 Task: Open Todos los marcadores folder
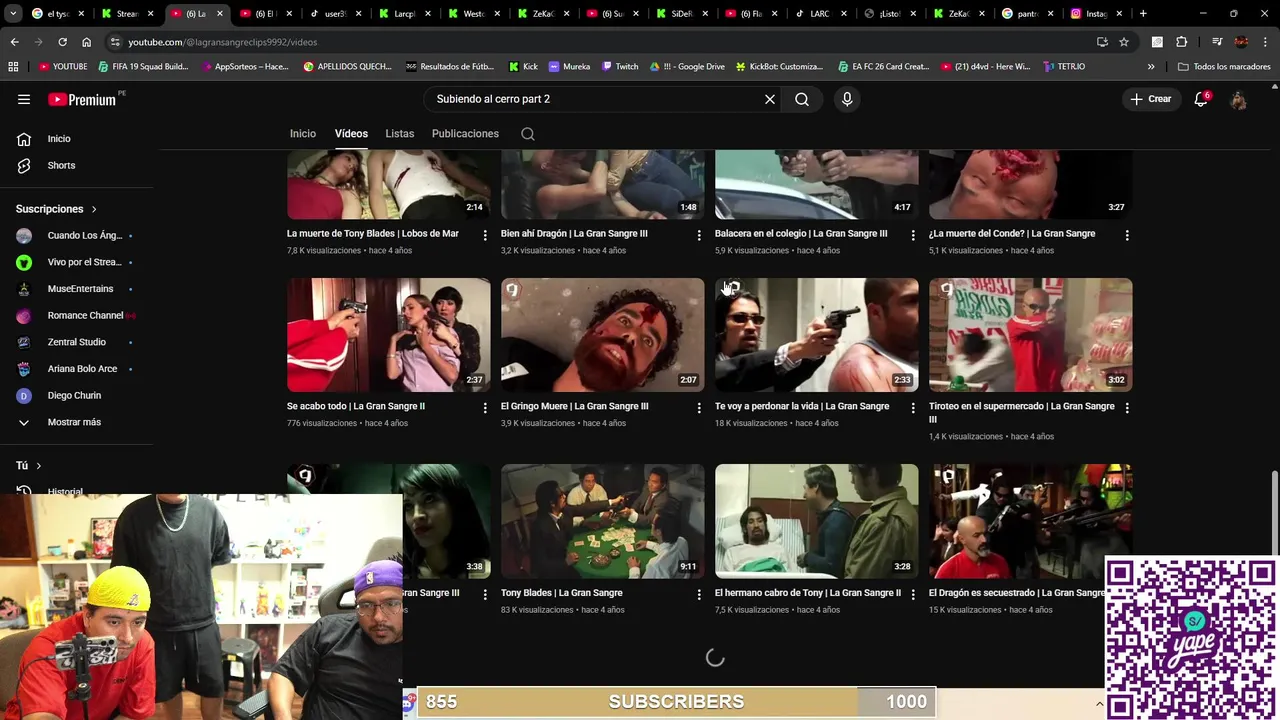1224,67
